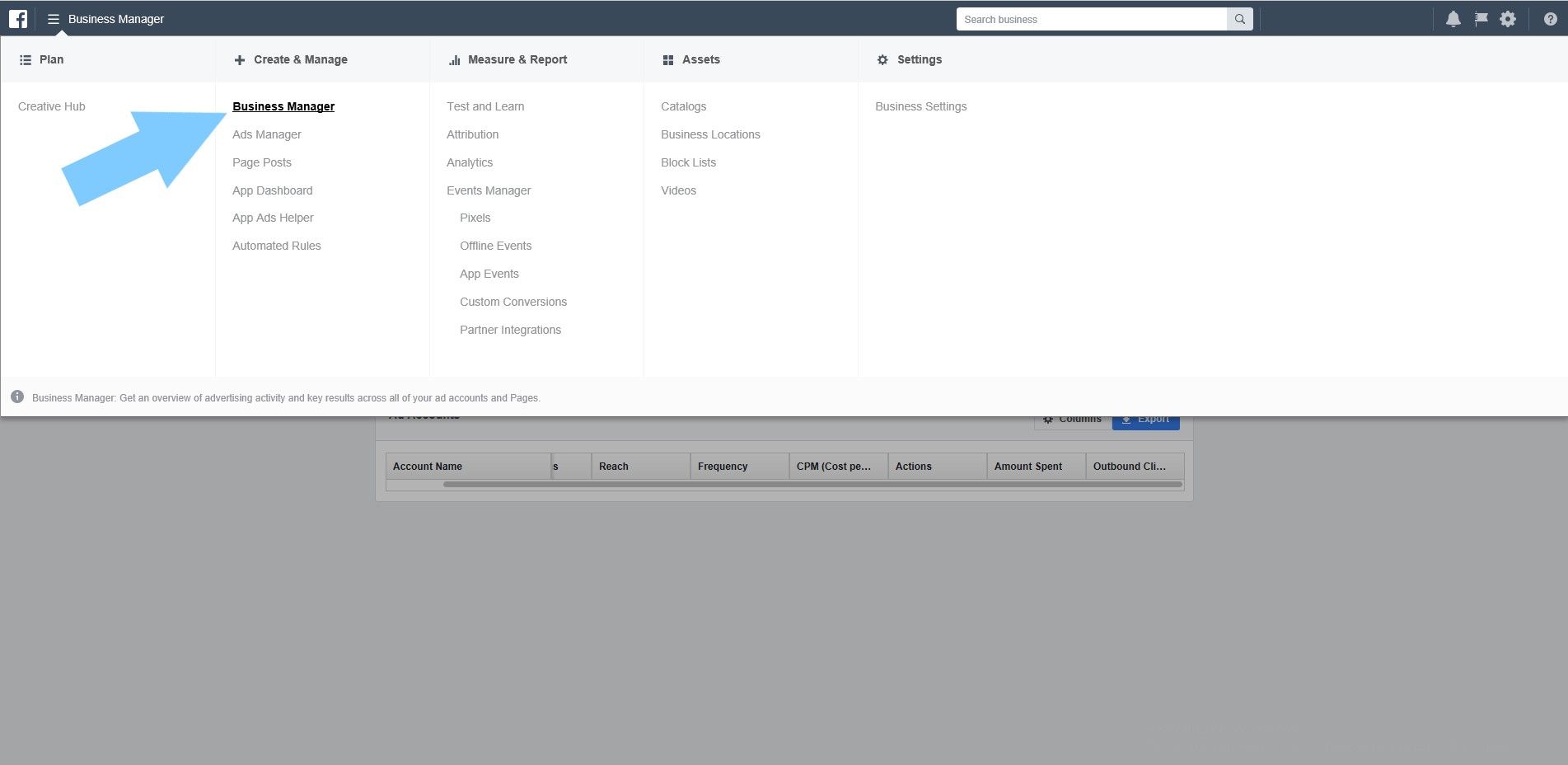Screen dimensions: 1568x765
Task: Focus the Search business field
Action: 1092,19
